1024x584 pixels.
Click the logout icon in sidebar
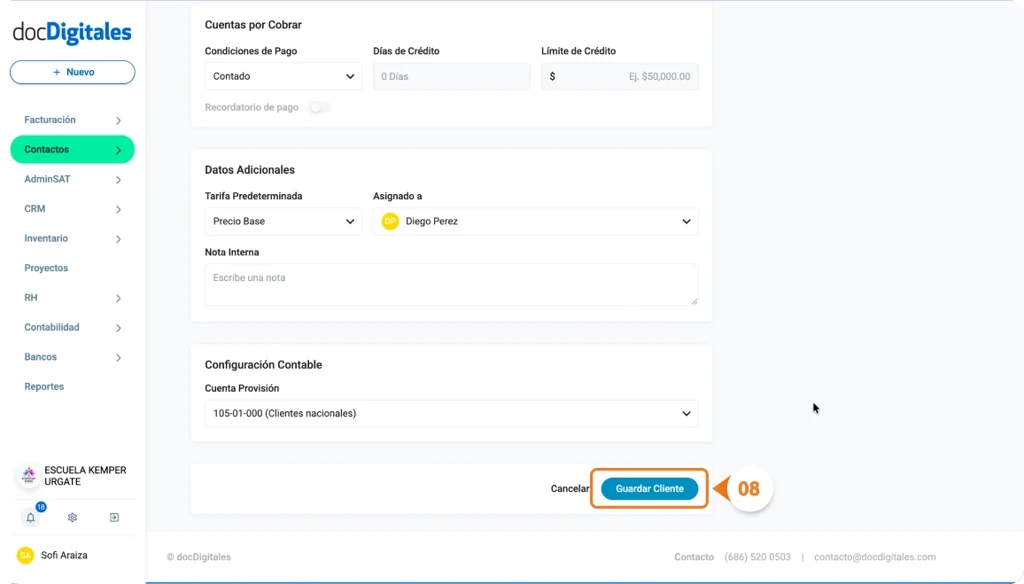(x=113, y=517)
